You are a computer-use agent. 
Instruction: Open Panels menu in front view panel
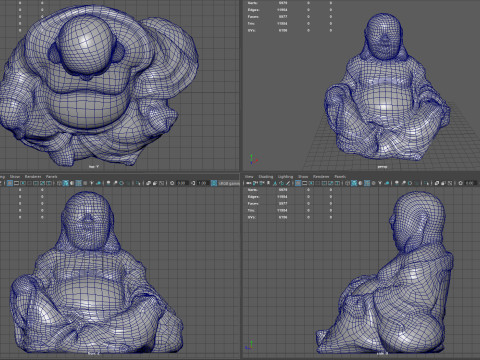(x=51, y=177)
